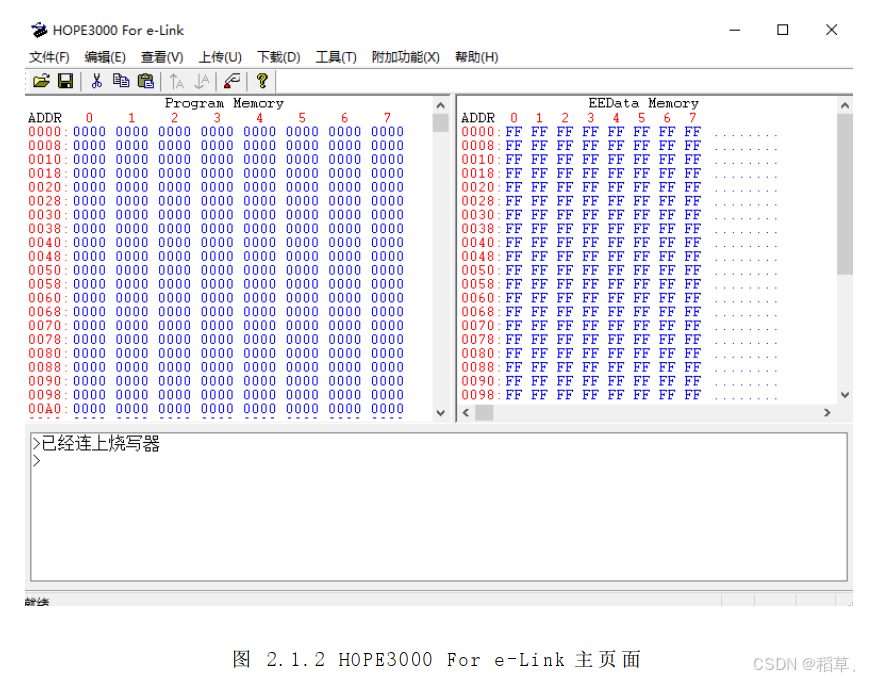Click column 7 FF byte in EEData row 0030

692,215
